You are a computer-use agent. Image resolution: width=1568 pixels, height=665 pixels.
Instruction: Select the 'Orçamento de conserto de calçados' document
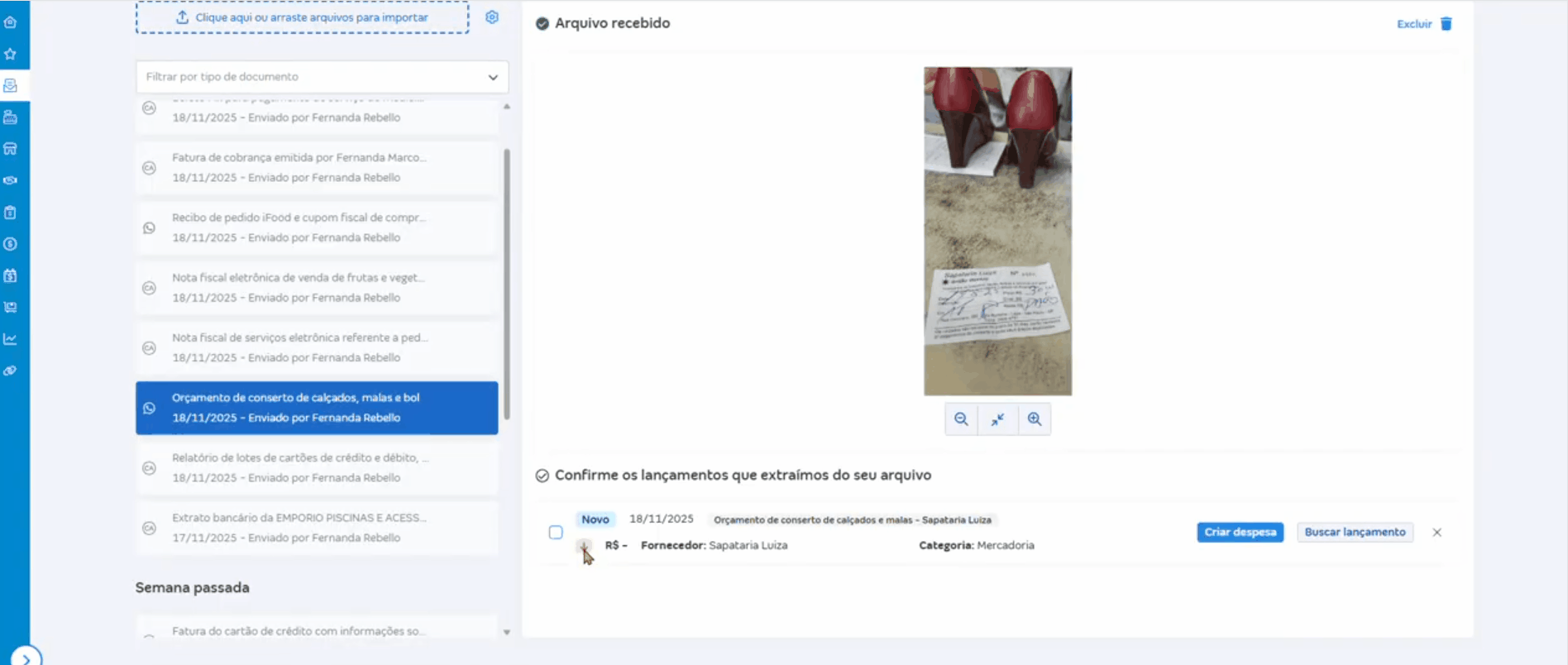tap(317, 409)
